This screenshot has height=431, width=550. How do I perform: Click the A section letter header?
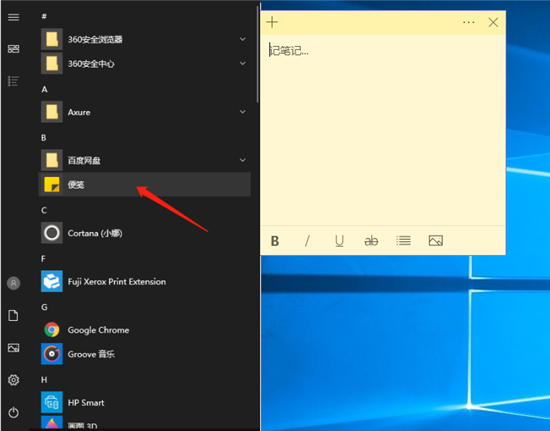coord(44,89)
